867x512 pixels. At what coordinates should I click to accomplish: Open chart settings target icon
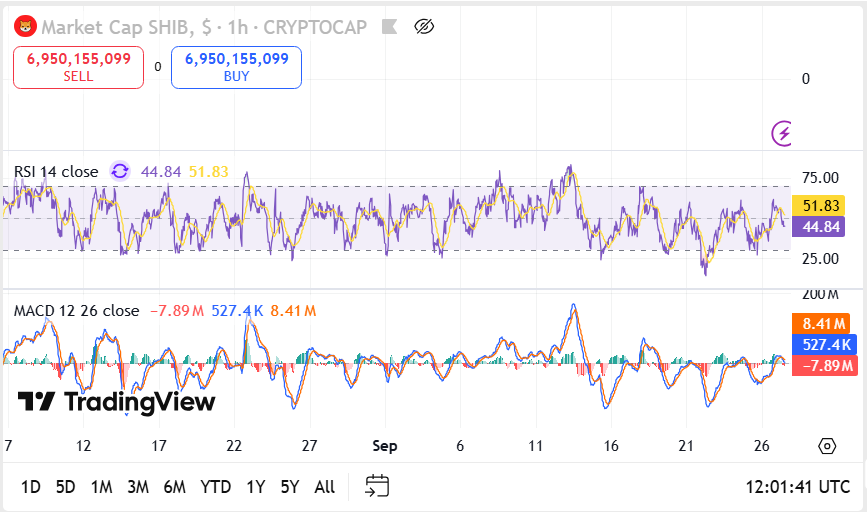point(827,446)
